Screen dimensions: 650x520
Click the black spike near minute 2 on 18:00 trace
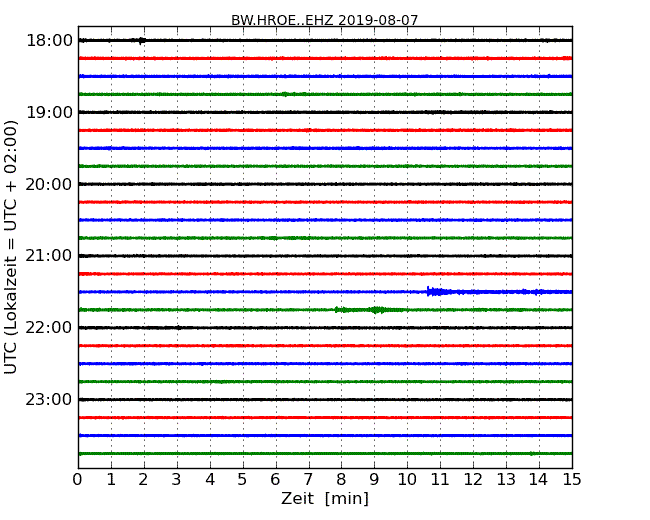pos(142,40)
